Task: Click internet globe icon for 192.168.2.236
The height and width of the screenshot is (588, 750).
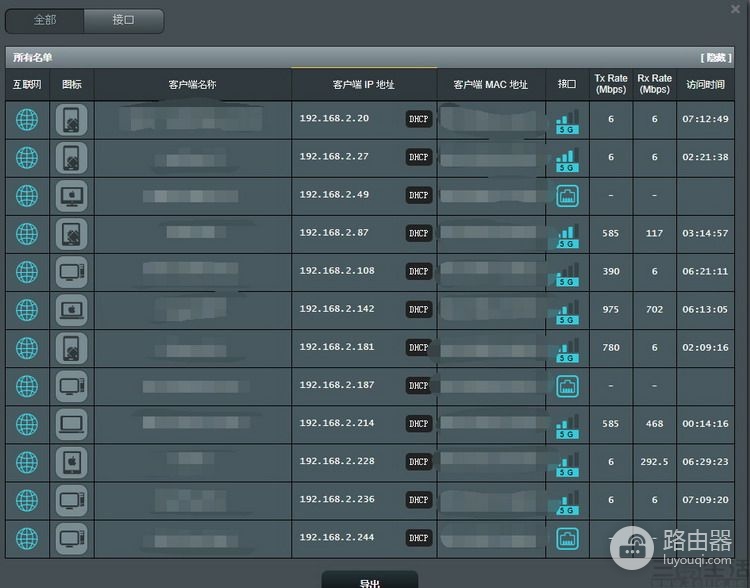Action: click(x=27, y=500)
